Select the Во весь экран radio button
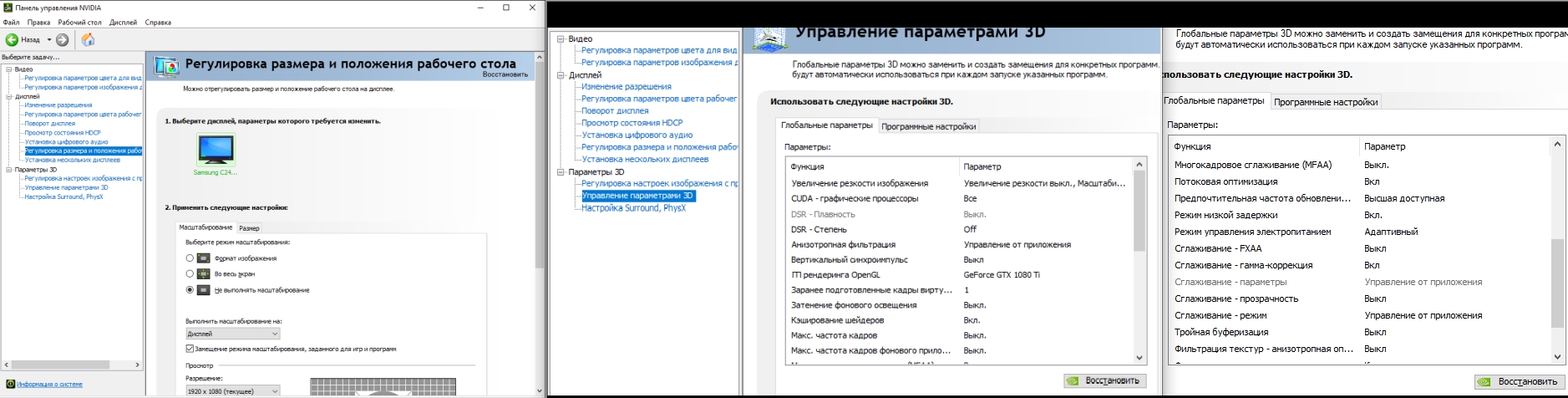Viewport: 1568px width, 398px height. coord(190,274)
